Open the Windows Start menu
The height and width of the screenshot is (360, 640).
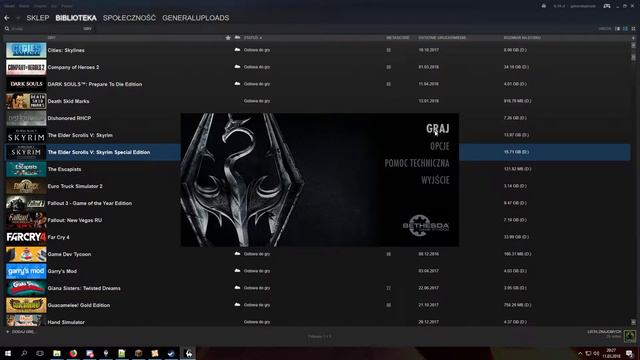pyautogui.click(x=8, y=353)
